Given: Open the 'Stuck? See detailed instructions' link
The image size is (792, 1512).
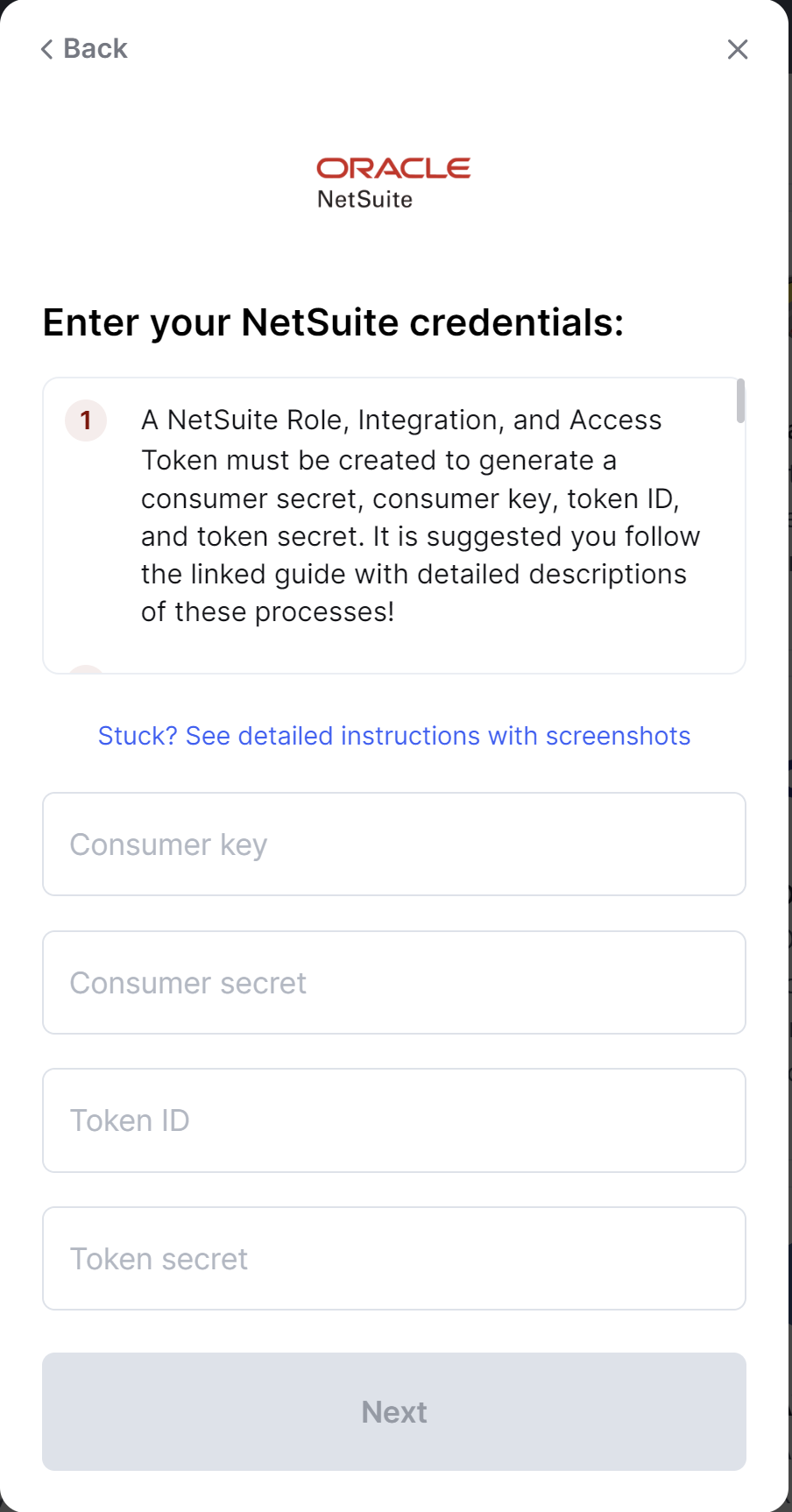Looking at the screenshot, I should pos(394,736).
